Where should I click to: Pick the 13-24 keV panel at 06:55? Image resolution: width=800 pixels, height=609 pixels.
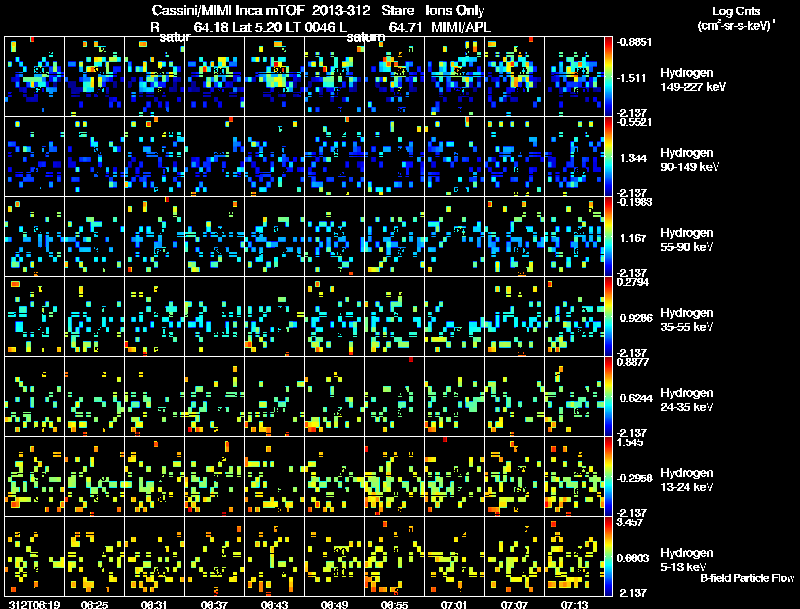point(394,476)
